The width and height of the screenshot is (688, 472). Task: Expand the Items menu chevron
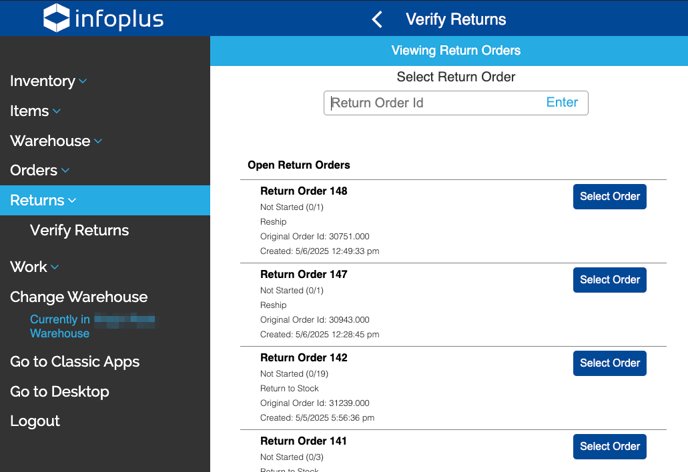[x=57, y=111]
